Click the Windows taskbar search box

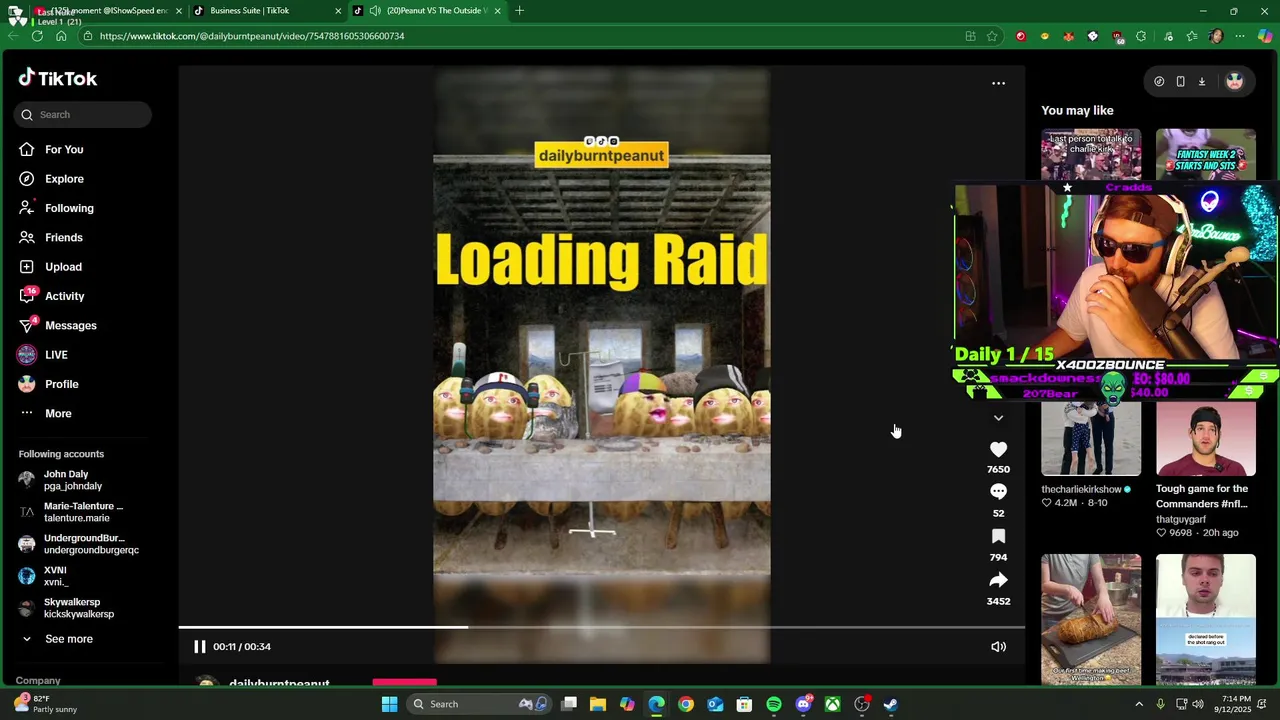(x=479, y=704)
